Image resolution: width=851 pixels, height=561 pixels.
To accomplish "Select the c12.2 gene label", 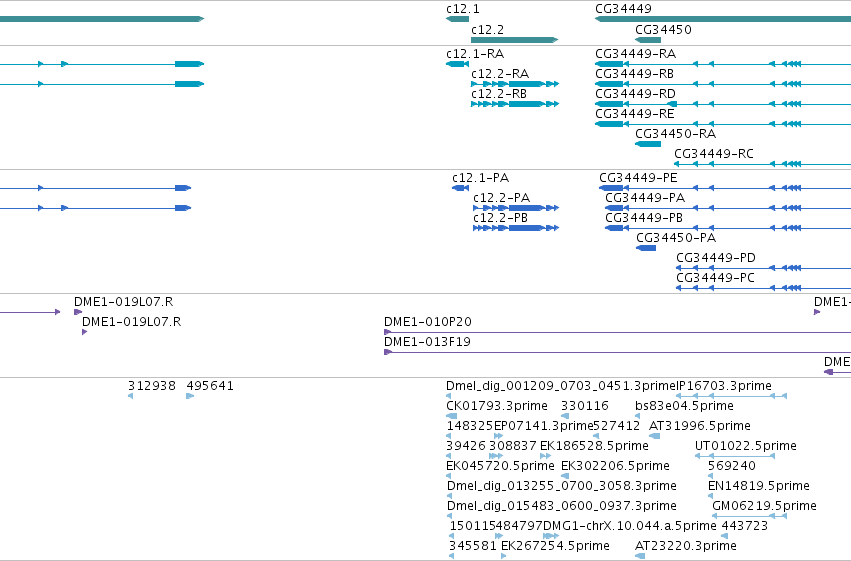I will tap(487, 30).
